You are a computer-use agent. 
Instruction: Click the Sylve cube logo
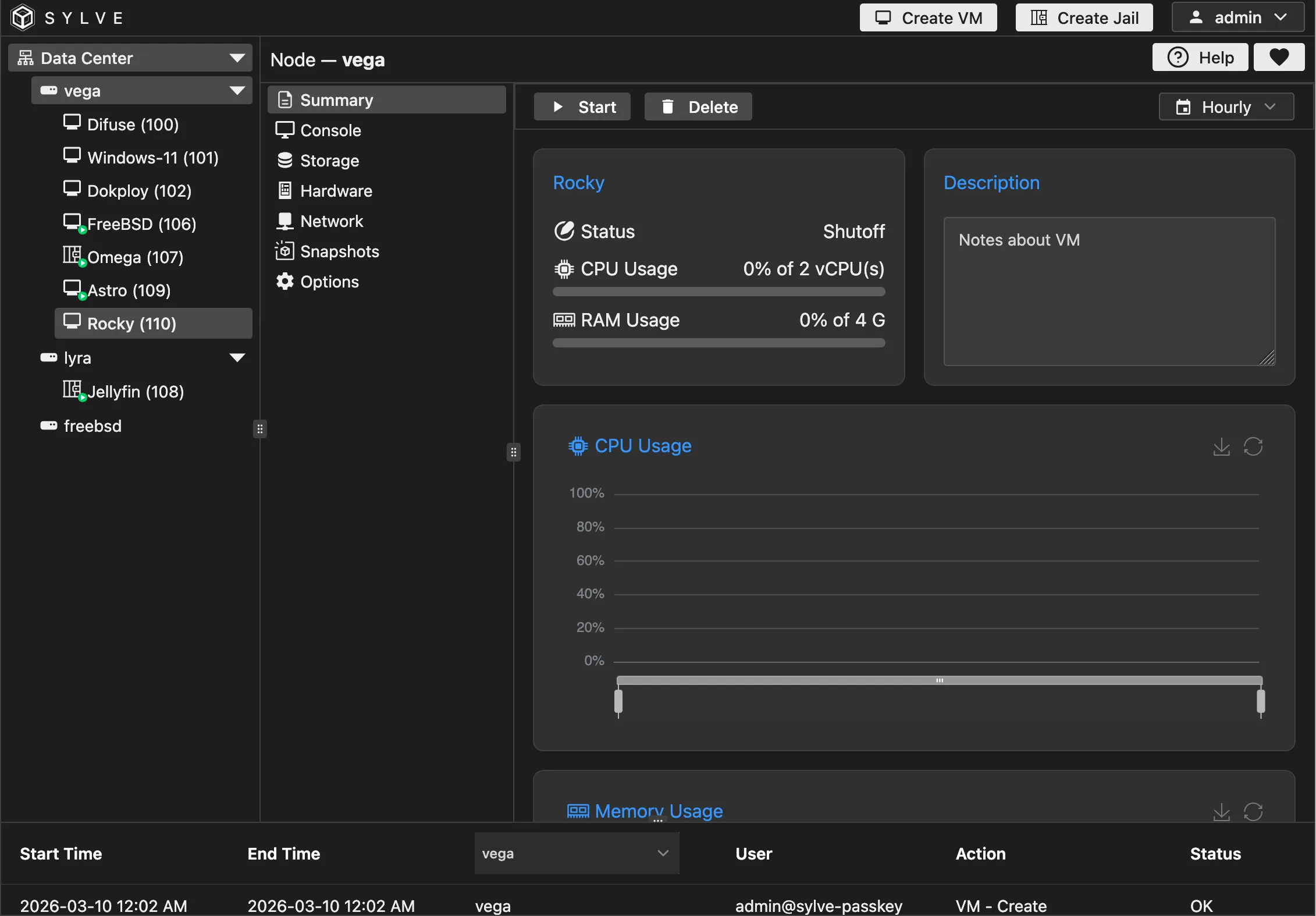pos(23,17)
